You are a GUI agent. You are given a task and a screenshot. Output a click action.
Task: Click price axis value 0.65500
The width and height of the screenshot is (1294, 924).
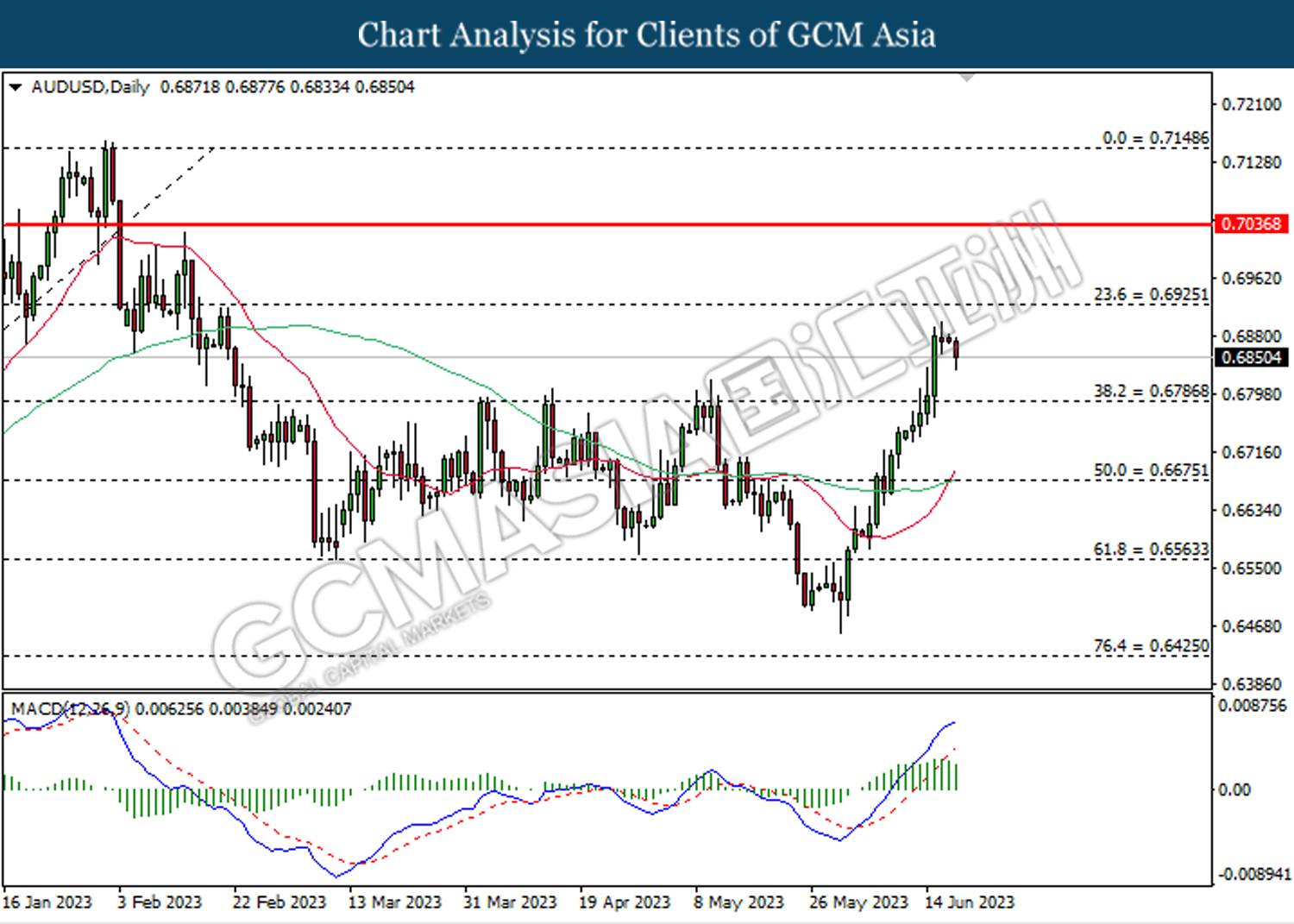pos(1252,568)
